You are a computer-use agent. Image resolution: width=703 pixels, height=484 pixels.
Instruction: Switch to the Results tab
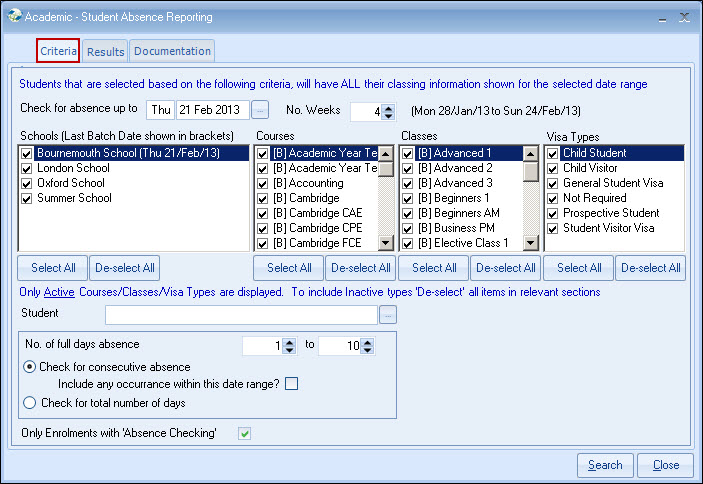[105, 51]
